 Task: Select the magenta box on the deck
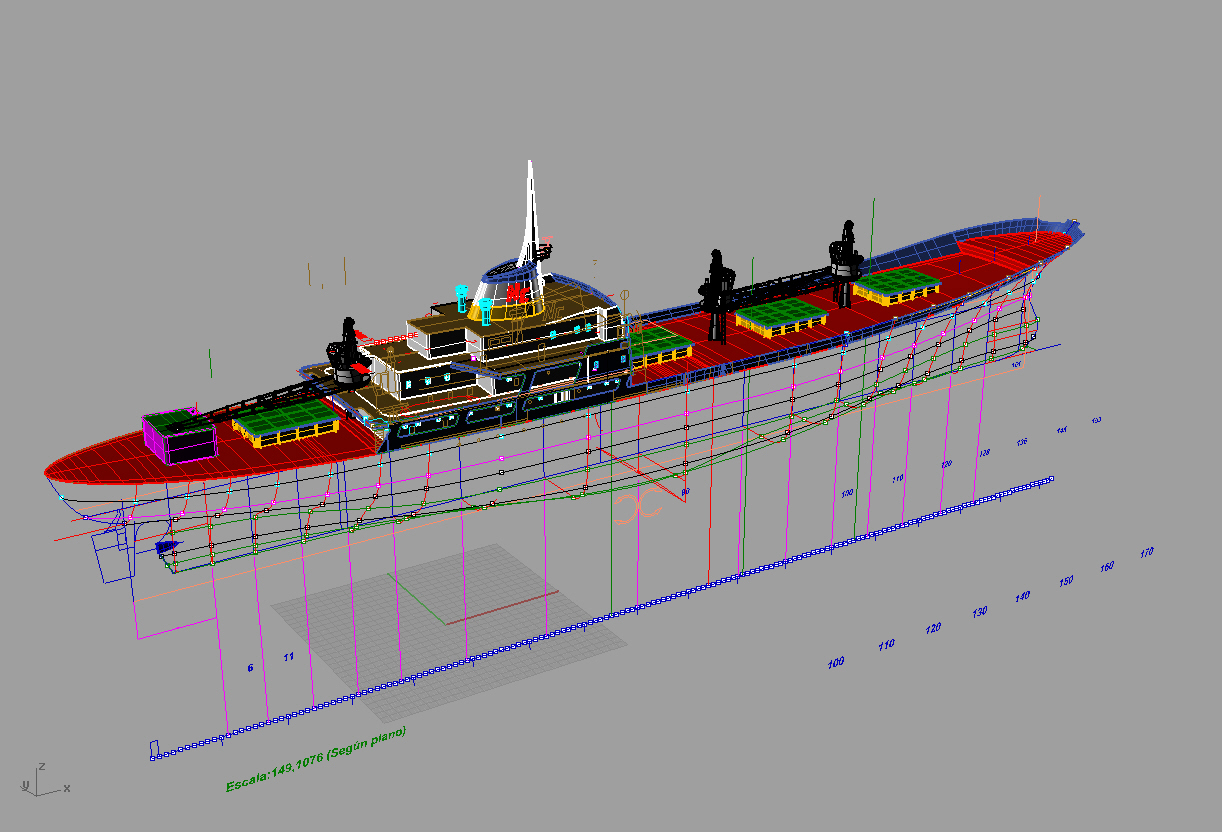179,437
